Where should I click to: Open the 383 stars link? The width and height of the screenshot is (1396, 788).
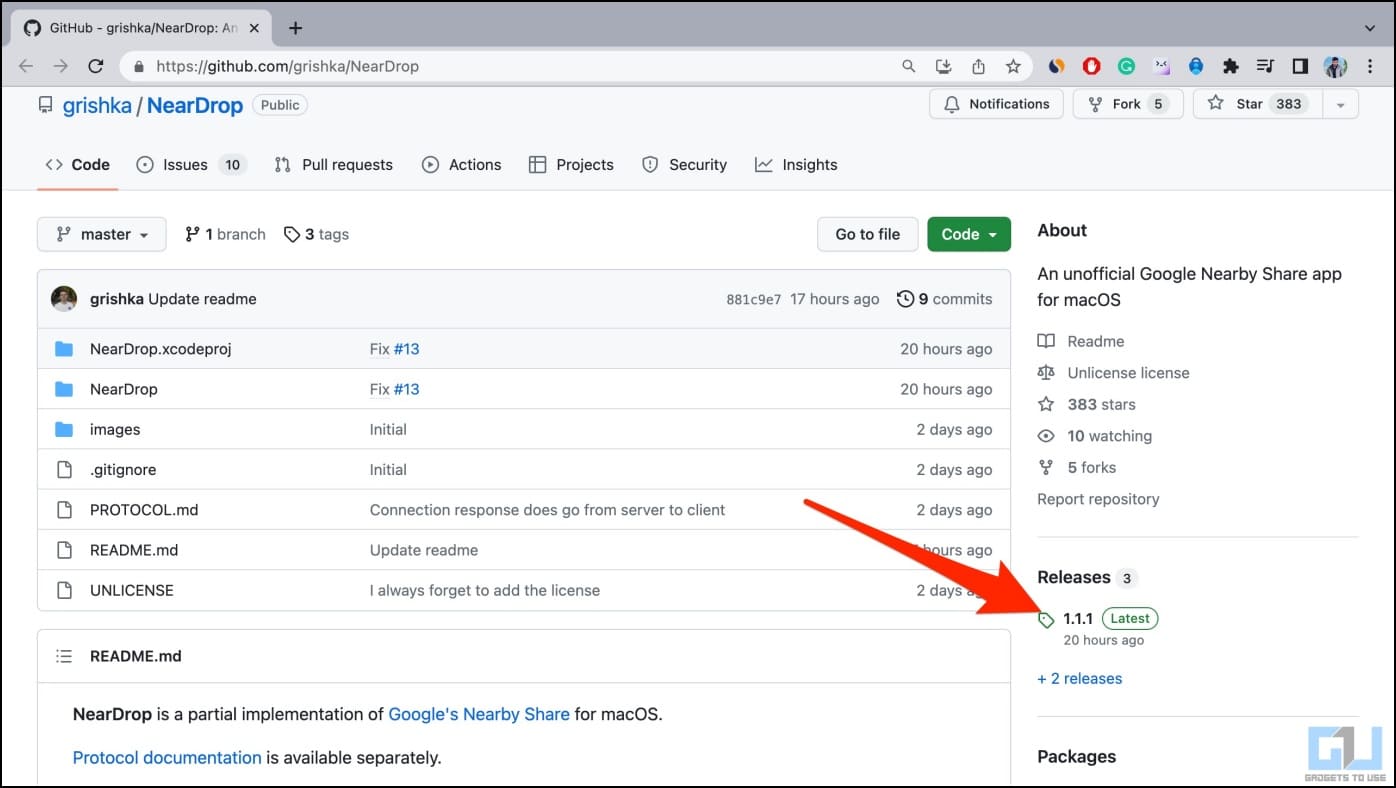click(x=1101, y=404)
